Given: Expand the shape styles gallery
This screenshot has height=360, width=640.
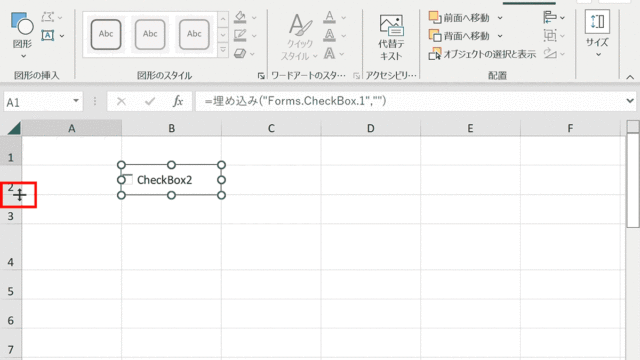Looking at the screenshot, I should point(223,50).
